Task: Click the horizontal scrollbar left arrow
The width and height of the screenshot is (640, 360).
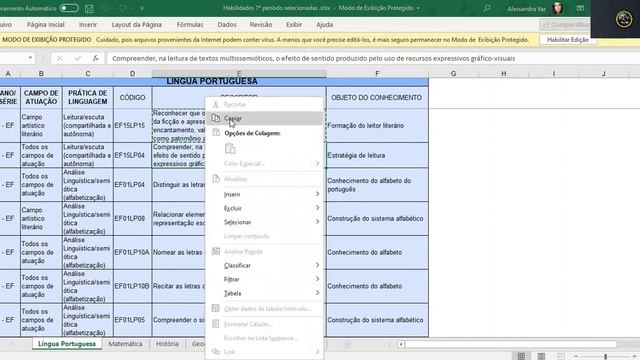Action: coord(401,344)
